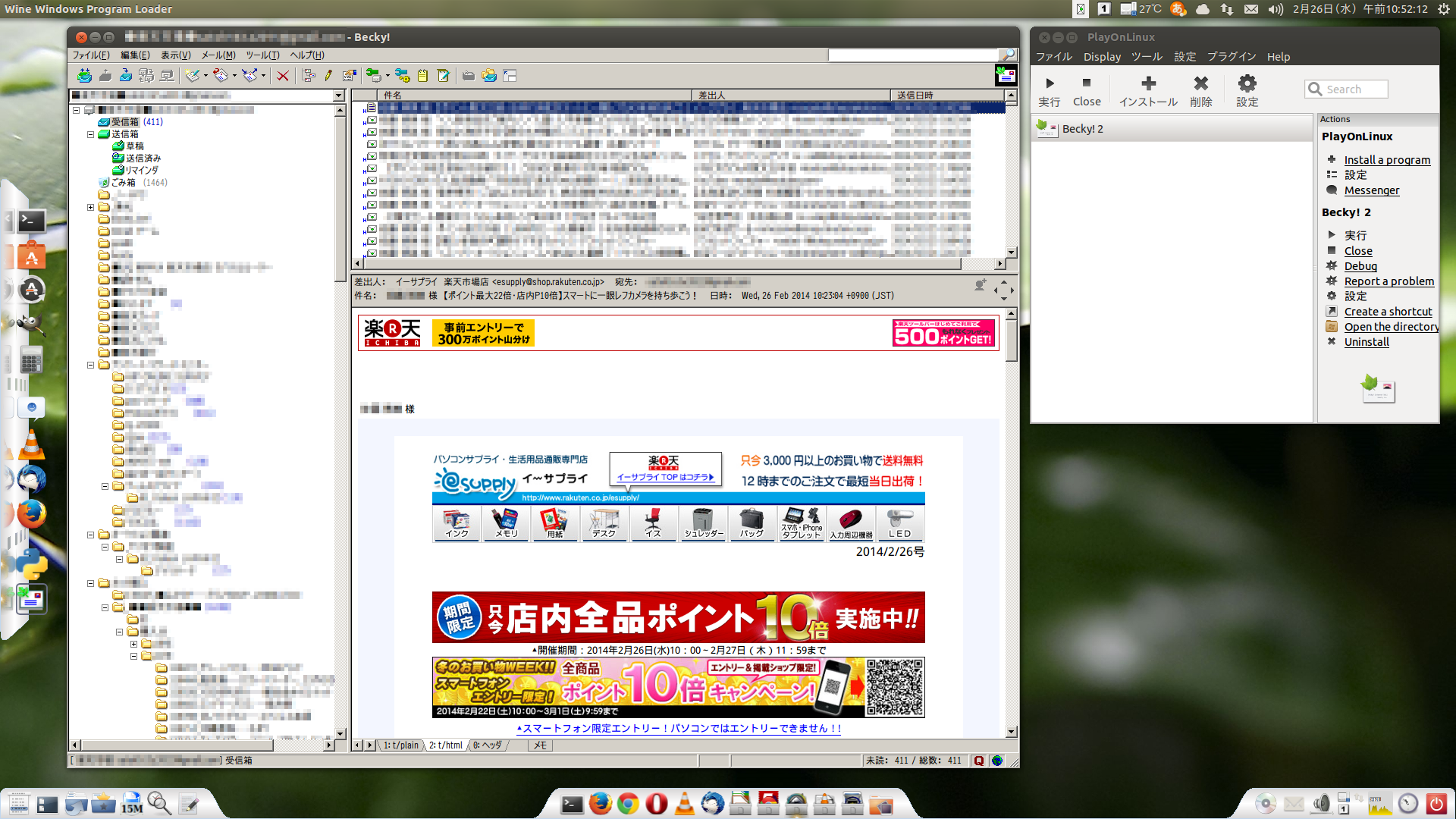Select ごみ箱 (1464) trash folder
Screen dimensions: 1456x819
[x=133, y=183]
